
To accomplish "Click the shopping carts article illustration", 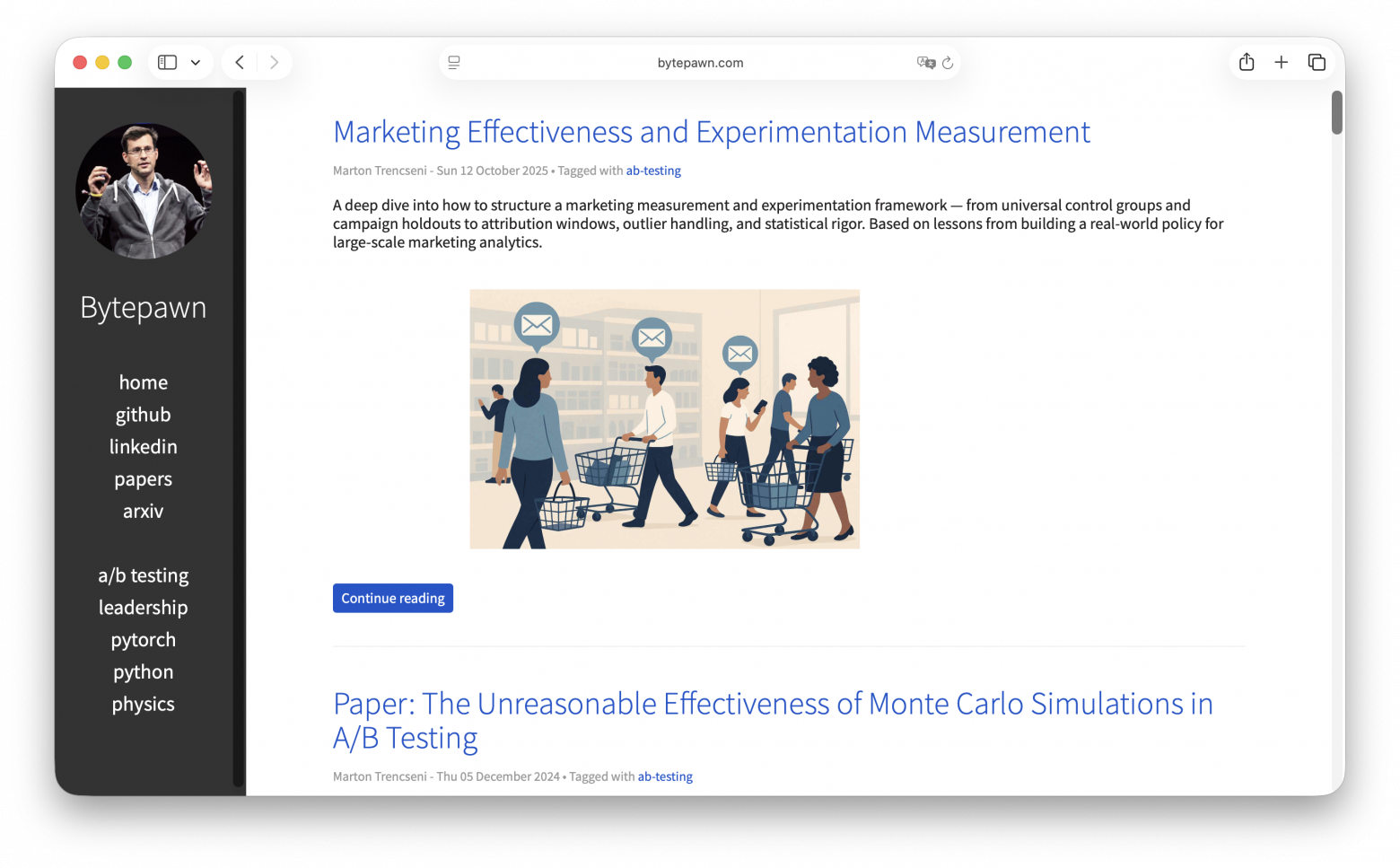I will 664,419.
